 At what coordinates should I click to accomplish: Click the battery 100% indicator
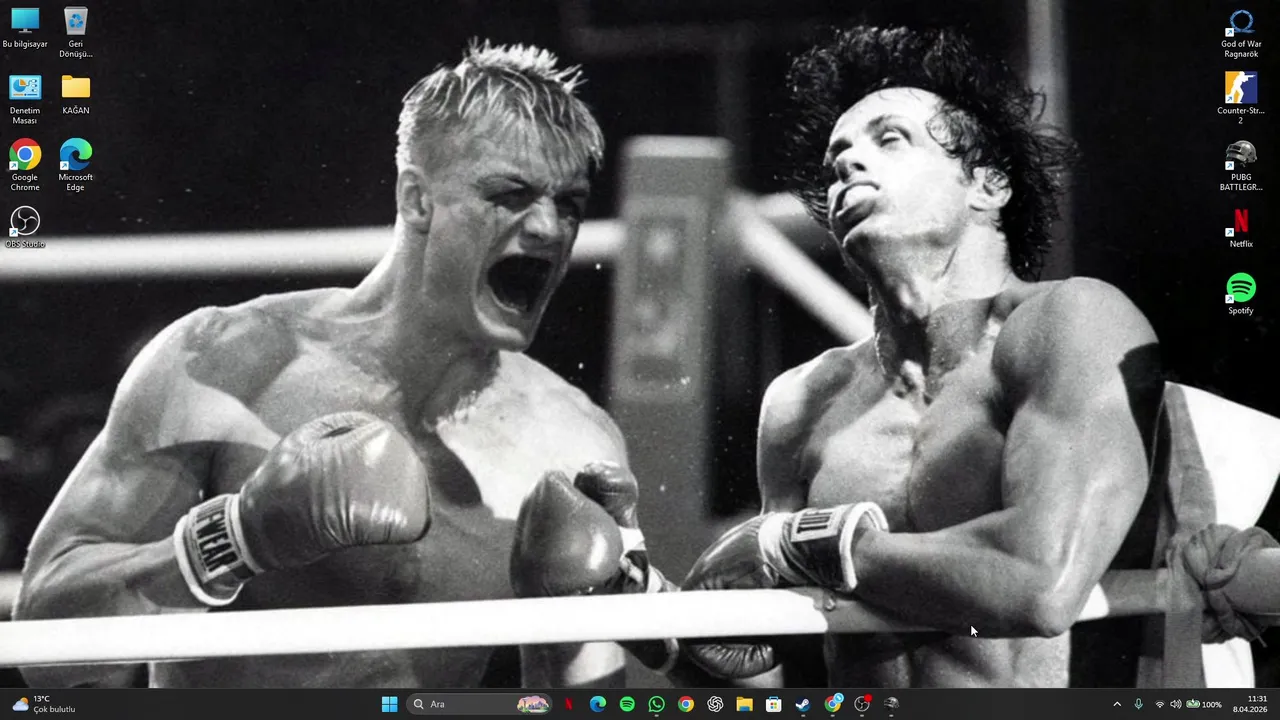pos(1204,704)
